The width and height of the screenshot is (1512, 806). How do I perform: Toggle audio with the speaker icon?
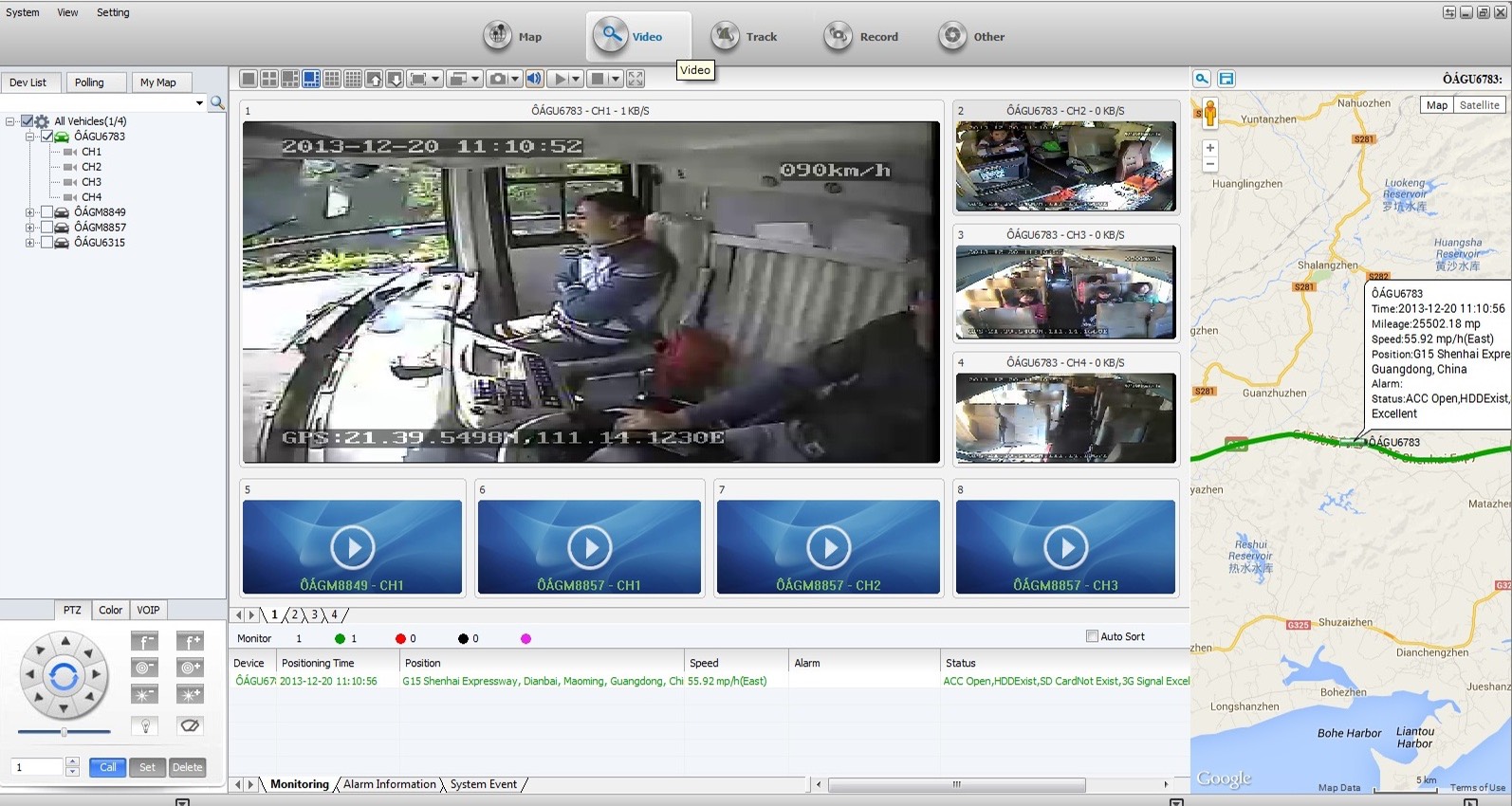535,79
